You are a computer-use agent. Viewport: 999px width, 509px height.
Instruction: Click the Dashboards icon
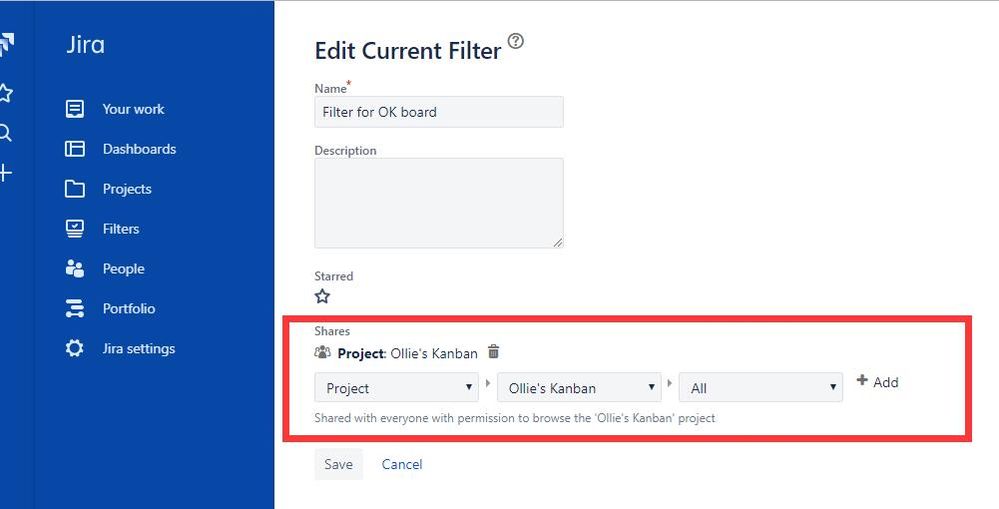[x=75, y=149]
